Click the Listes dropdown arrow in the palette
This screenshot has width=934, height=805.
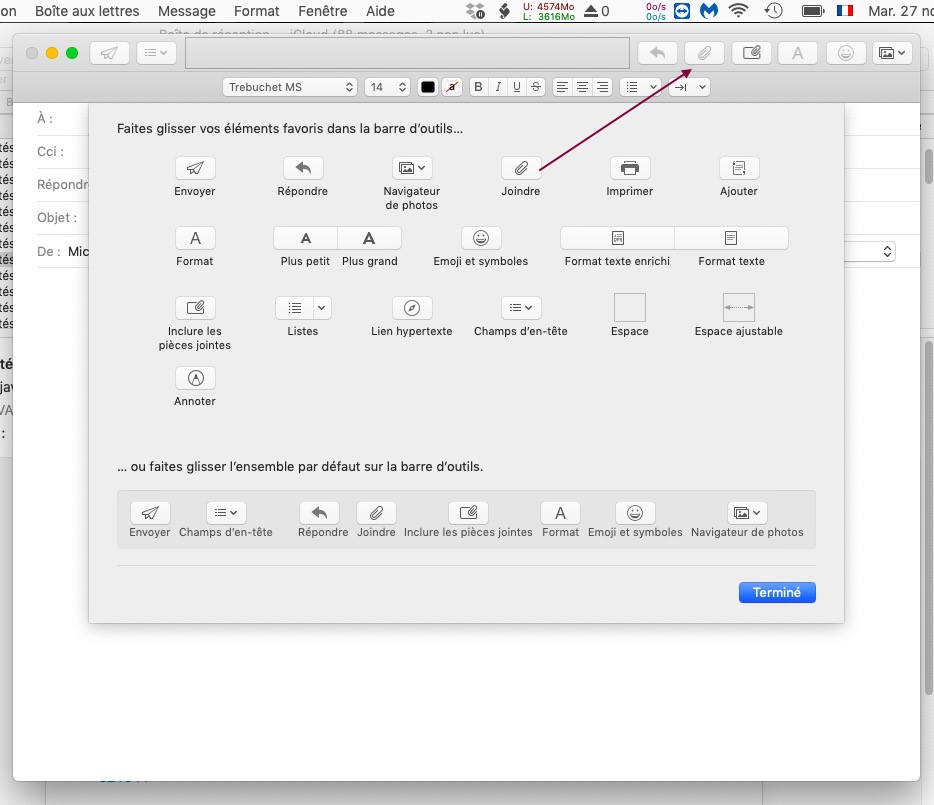(x=321, y=308)
